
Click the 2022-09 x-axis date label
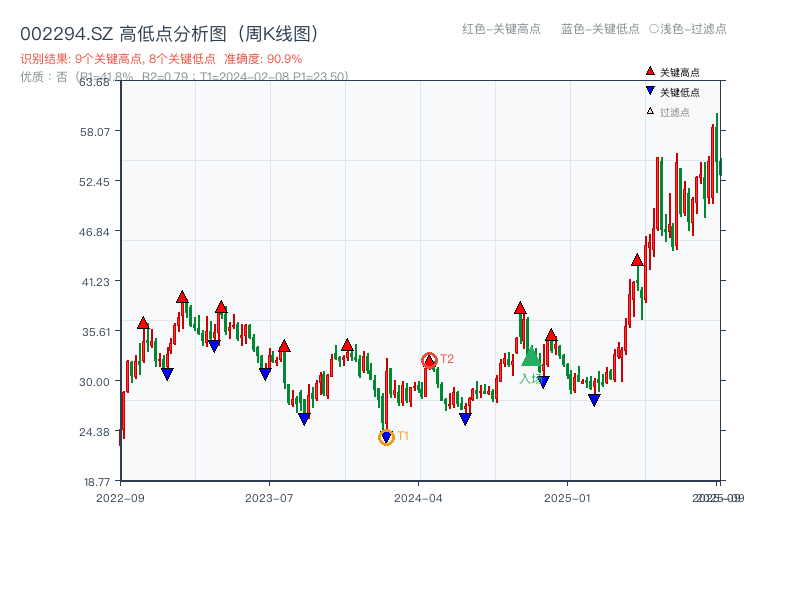coord(120,498)
